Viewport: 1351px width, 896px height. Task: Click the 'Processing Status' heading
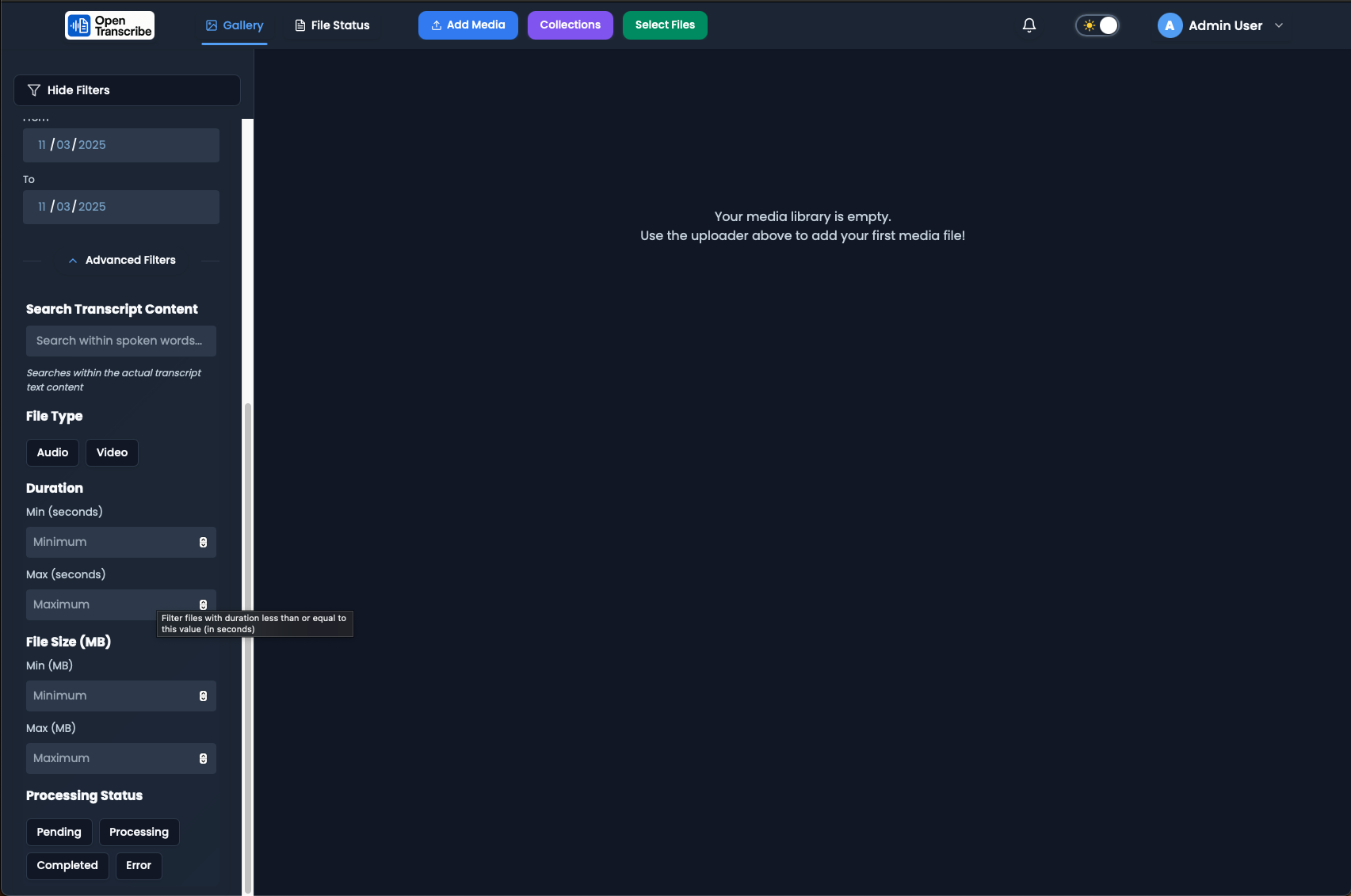(x=84, y=795)
